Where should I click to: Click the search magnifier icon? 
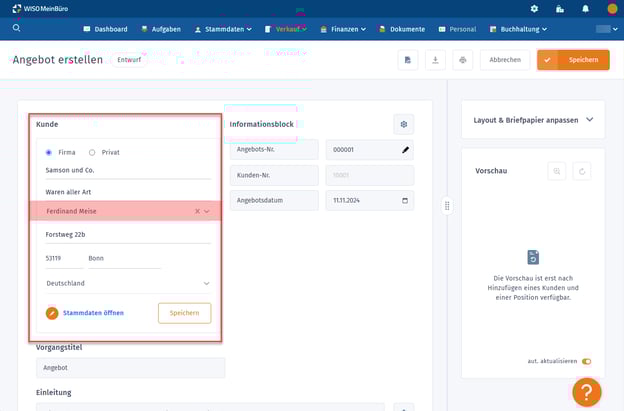pyautogui.click(x=17, y=29)
